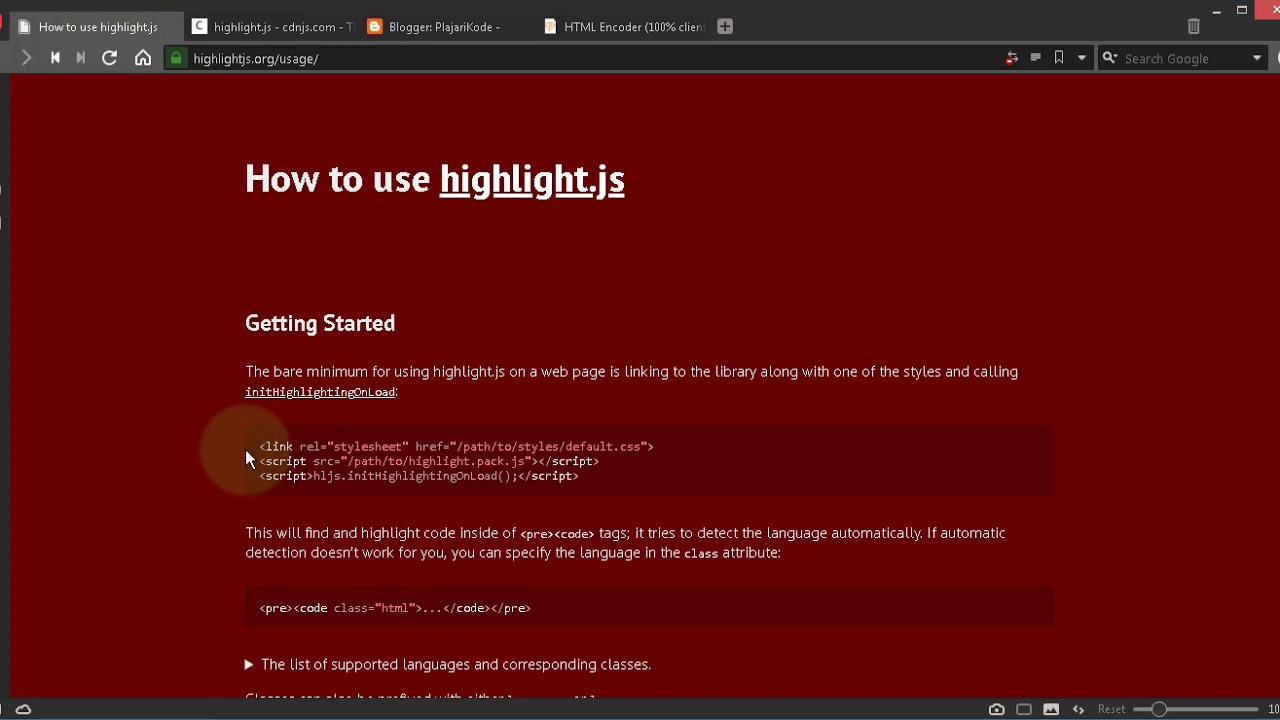Screen dimensions: 1280x720
Task: Click the pre code class="html" snippet
Action: pos(395,608)
